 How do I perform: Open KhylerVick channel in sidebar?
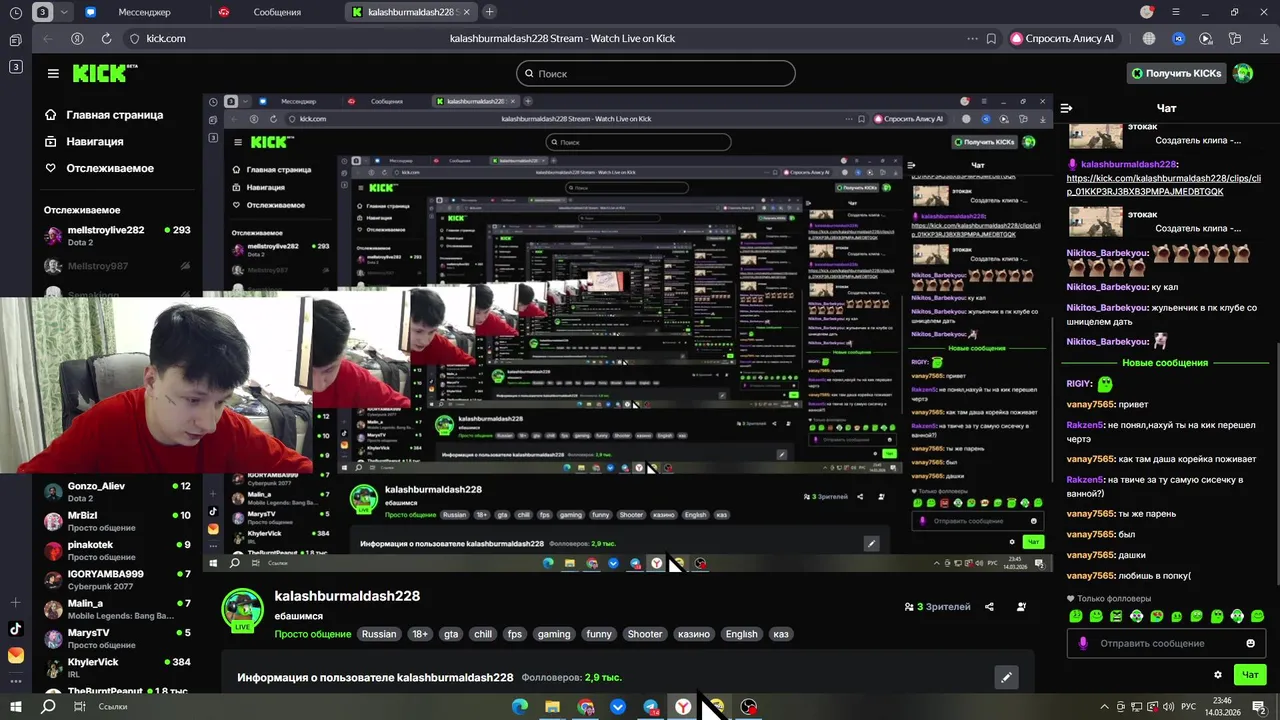[x=117, y=667]
